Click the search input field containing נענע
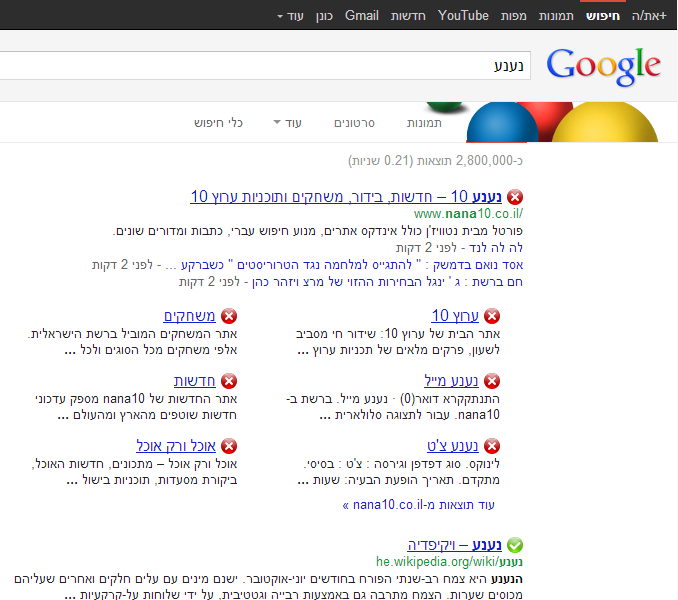The image size is (678, 600). point(265,66)
